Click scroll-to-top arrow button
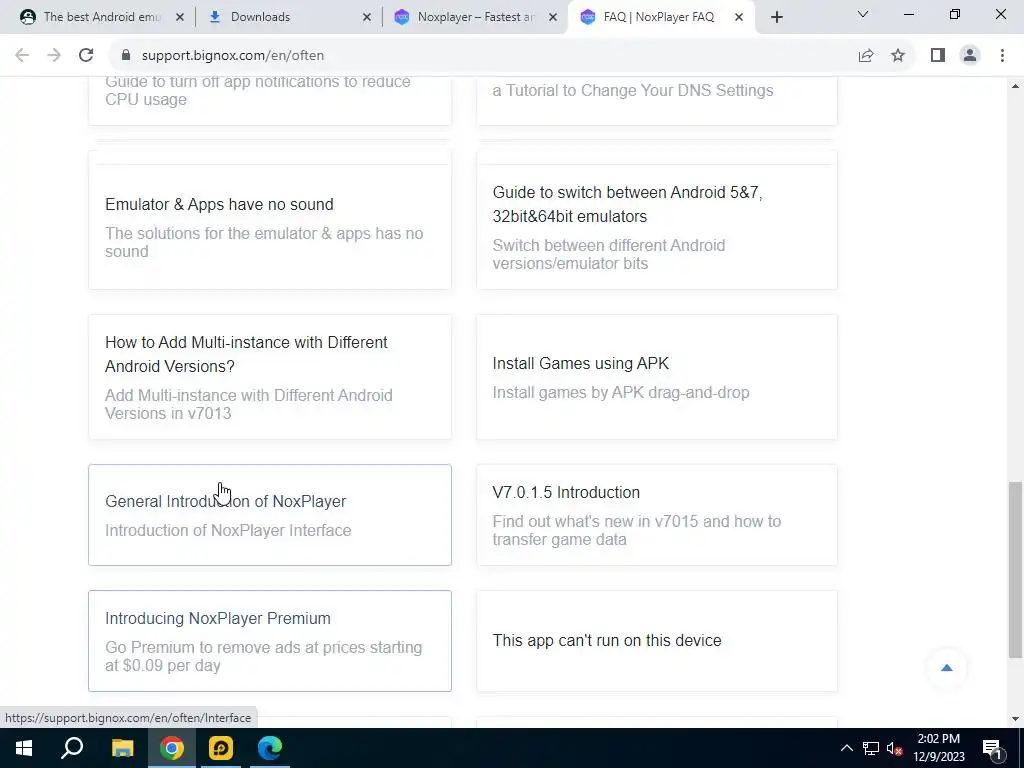This screenshot has height=768, width=1024. coord(946,668)
